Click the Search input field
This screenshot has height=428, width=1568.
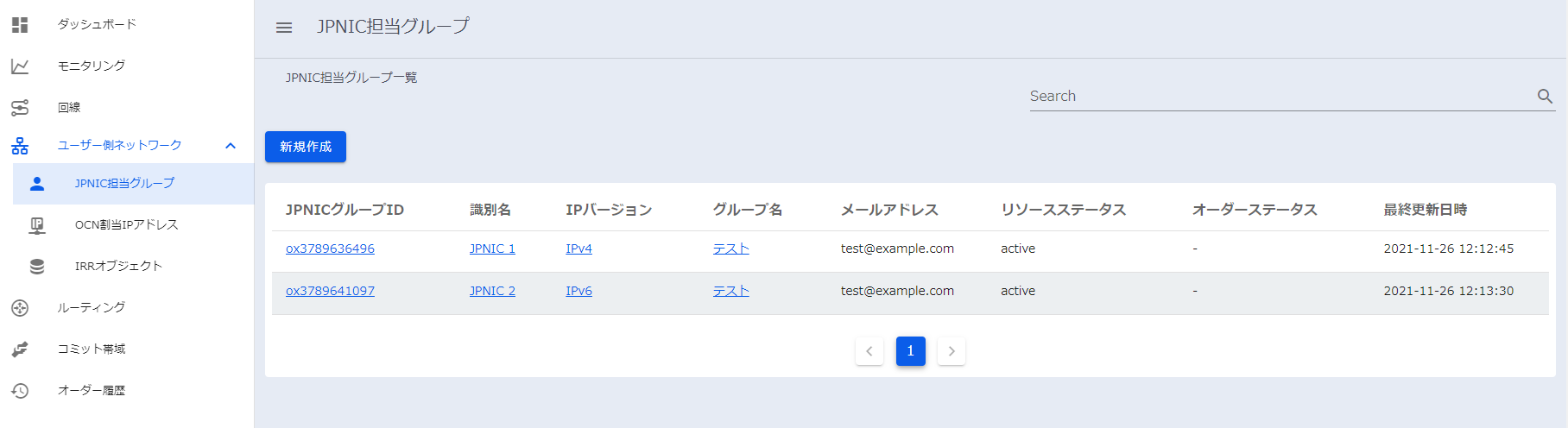pyautogui.click(x=1278, y=97)
